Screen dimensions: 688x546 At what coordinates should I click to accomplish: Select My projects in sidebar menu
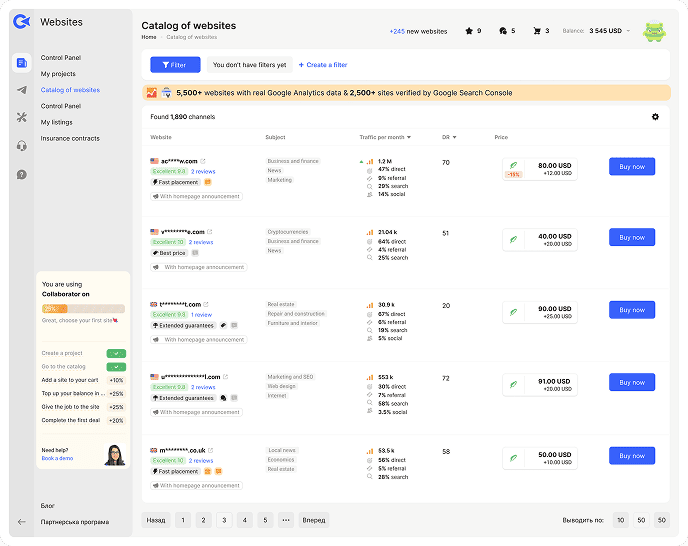coord(58,74)
